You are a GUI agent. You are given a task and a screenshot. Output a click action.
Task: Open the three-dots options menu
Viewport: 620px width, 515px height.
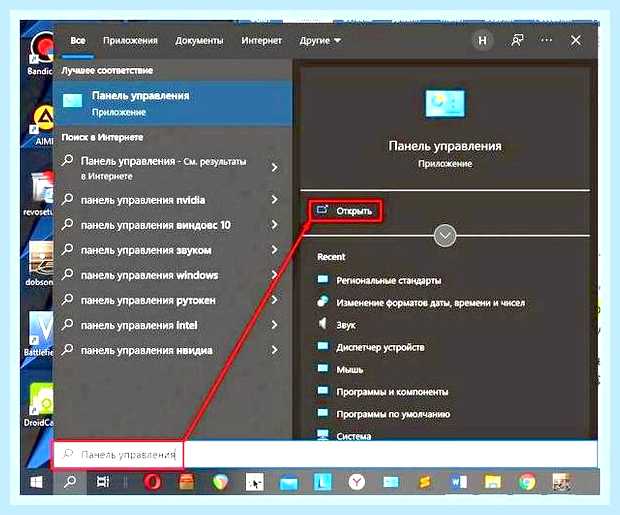[546, 40]
